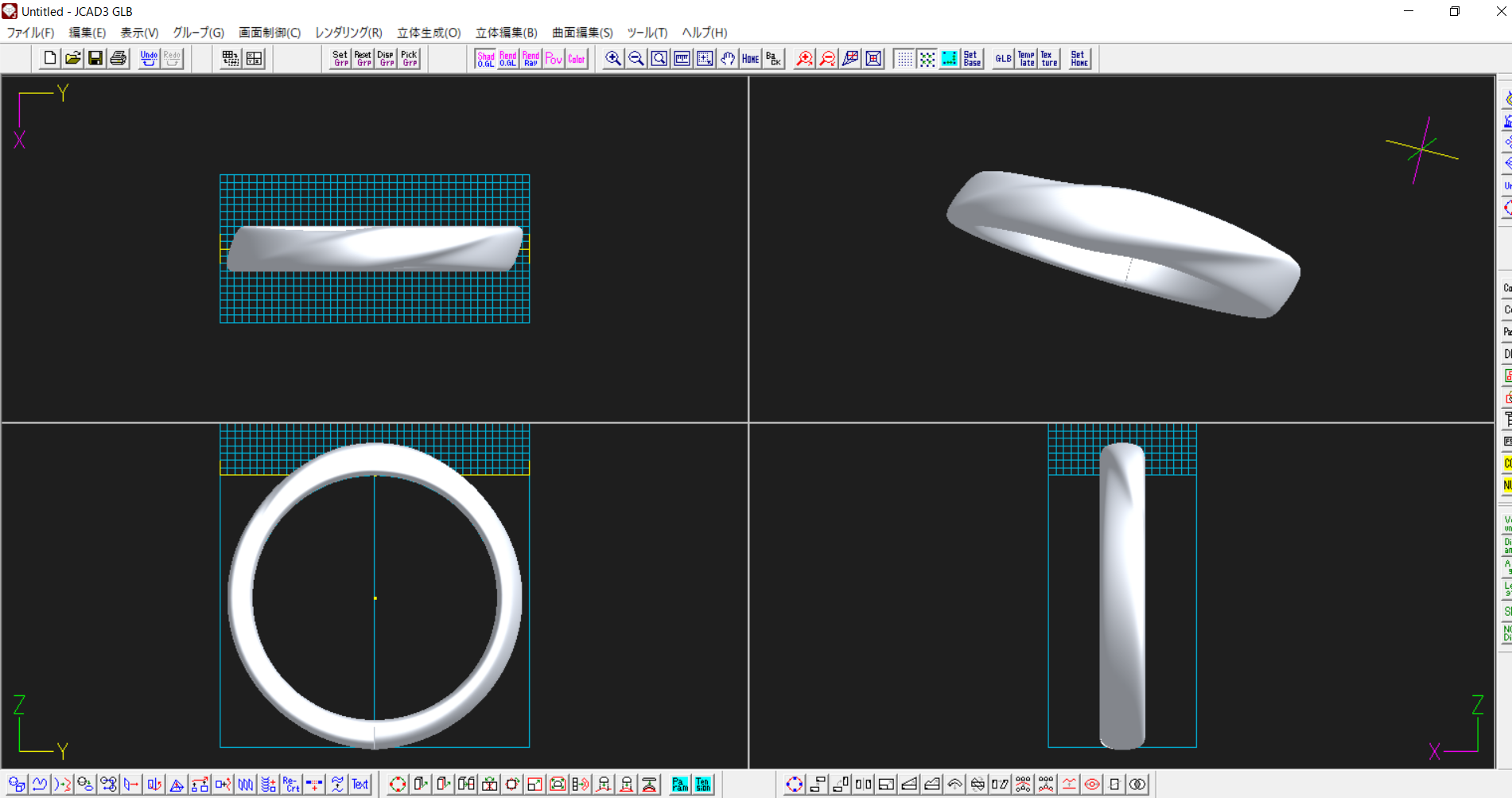The image size is (1512, 798).
Task: Click the region zoom selection box icon
Action: point(705,58)
